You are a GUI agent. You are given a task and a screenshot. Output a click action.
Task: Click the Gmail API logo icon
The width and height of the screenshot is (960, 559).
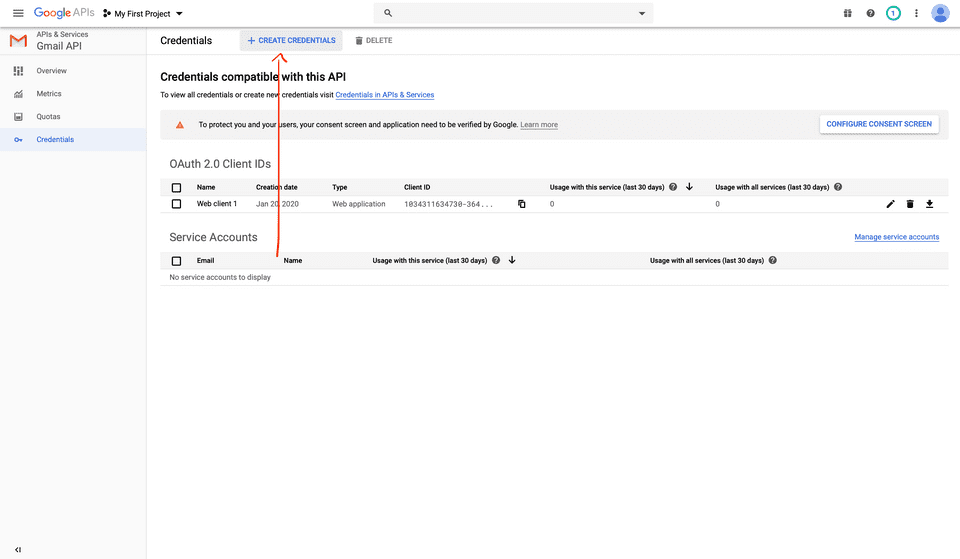18,41
